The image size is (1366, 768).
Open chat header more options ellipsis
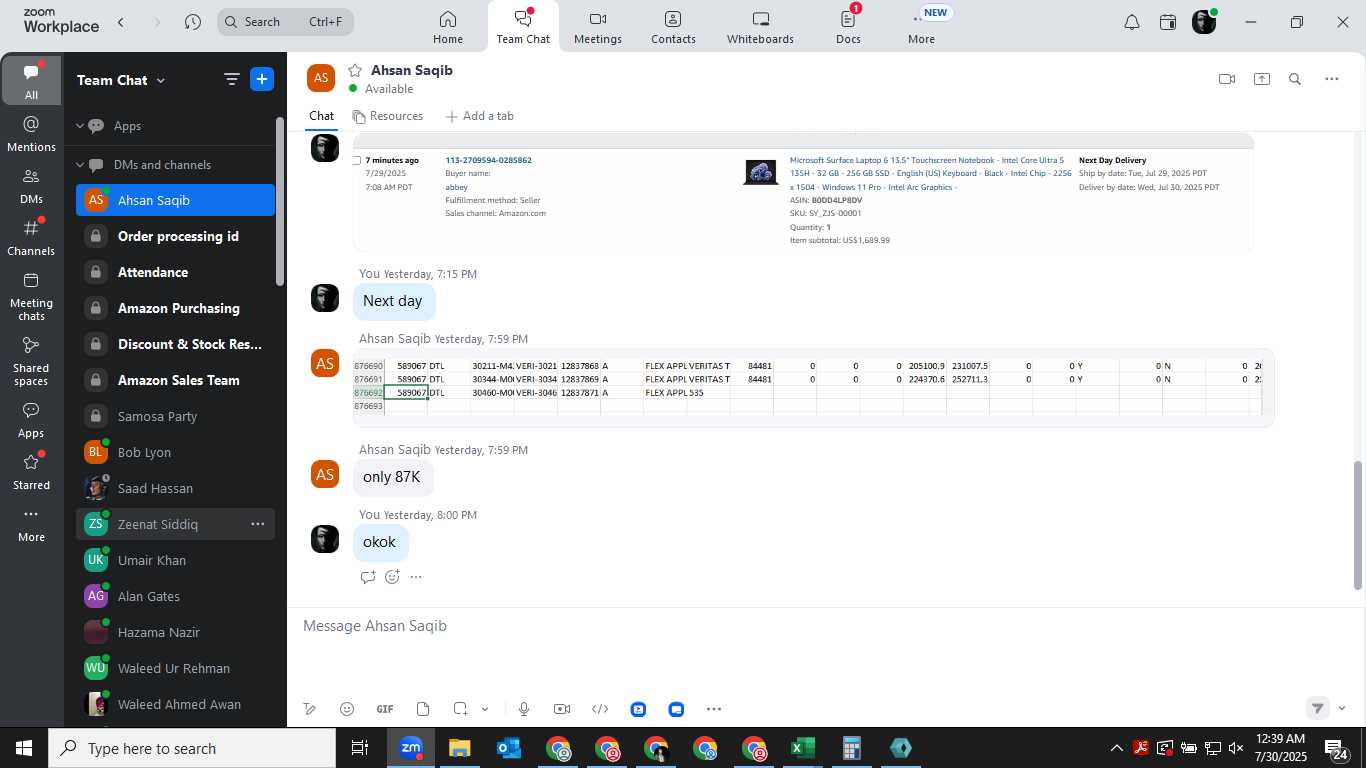(x=1331, y=79)
